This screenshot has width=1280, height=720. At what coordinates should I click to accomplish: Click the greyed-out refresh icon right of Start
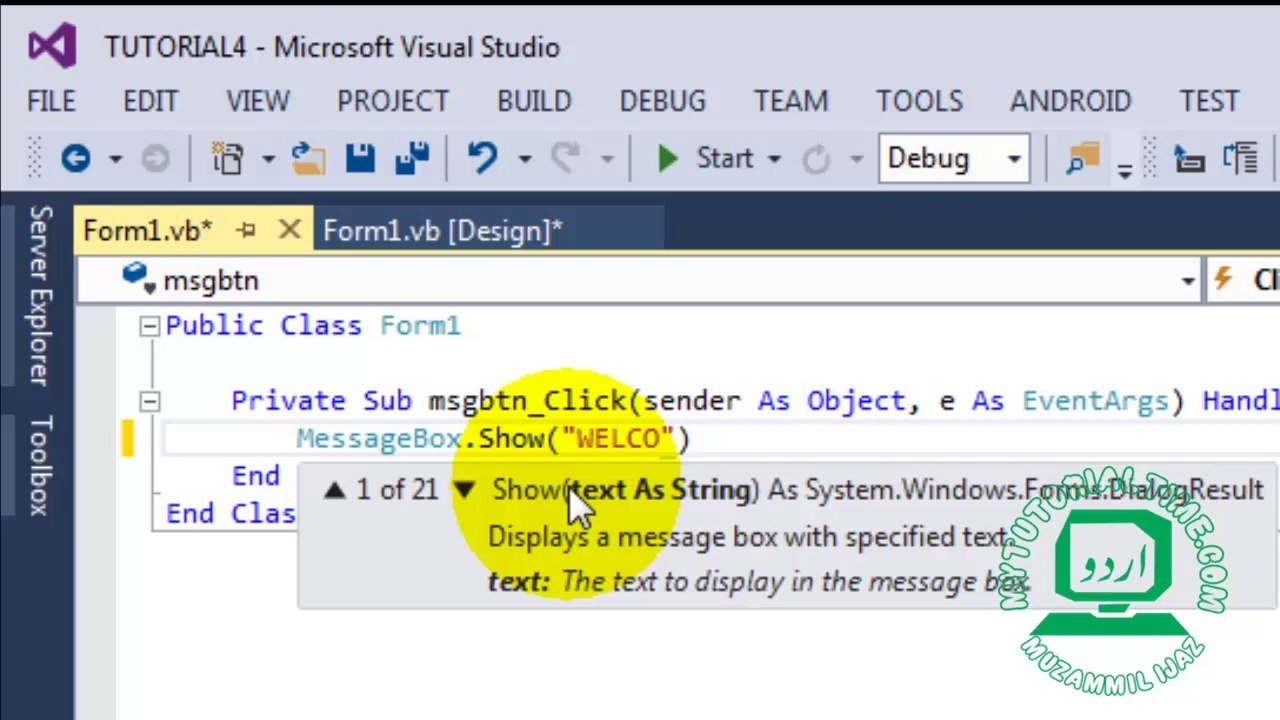[817, 159]
